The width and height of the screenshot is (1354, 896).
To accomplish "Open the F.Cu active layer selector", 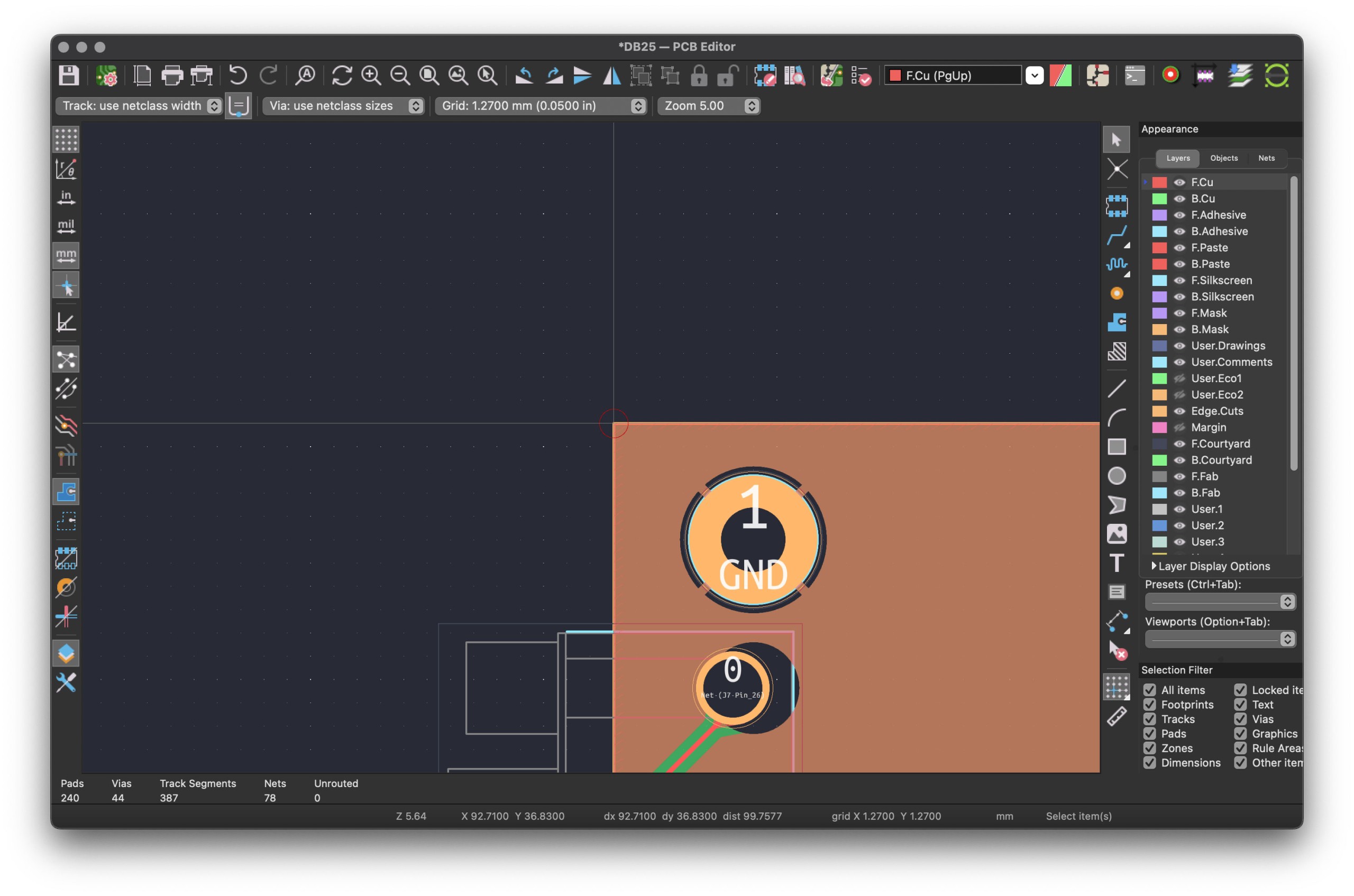I will click(964, 76).
